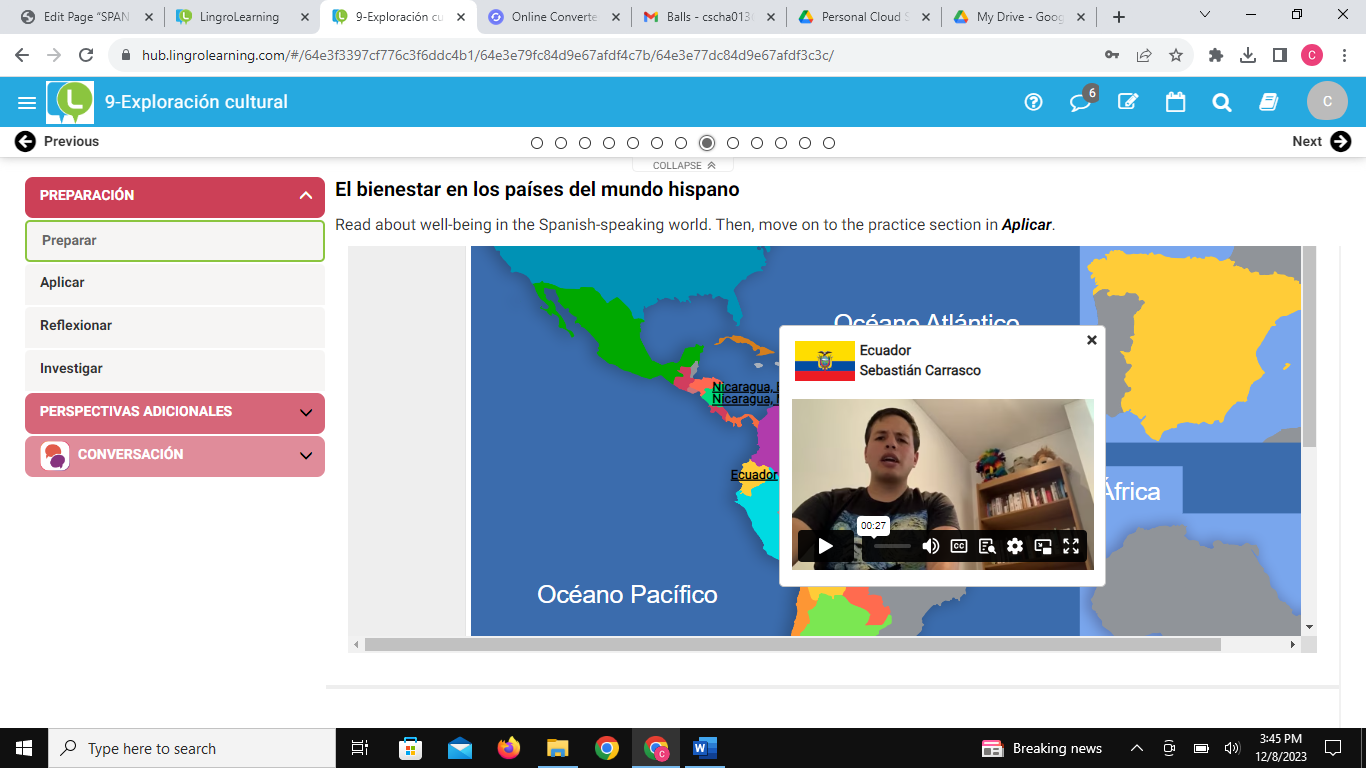Close the Ecuador video popup
Image resolution: width=1366 pixels, height=768 pixels.
coord(1091,340)
